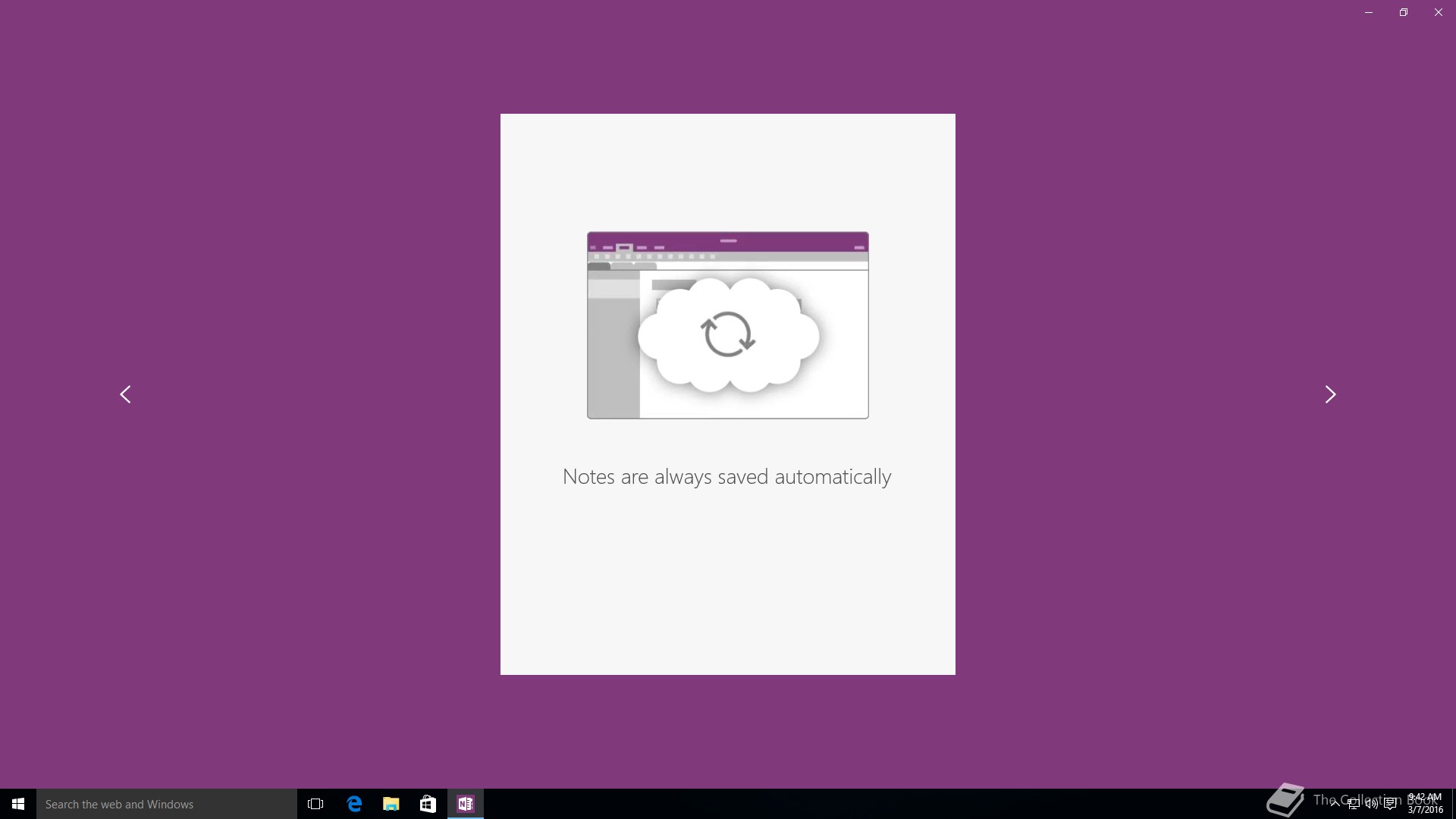Open Task View on the taskbar

pos(315,804)
